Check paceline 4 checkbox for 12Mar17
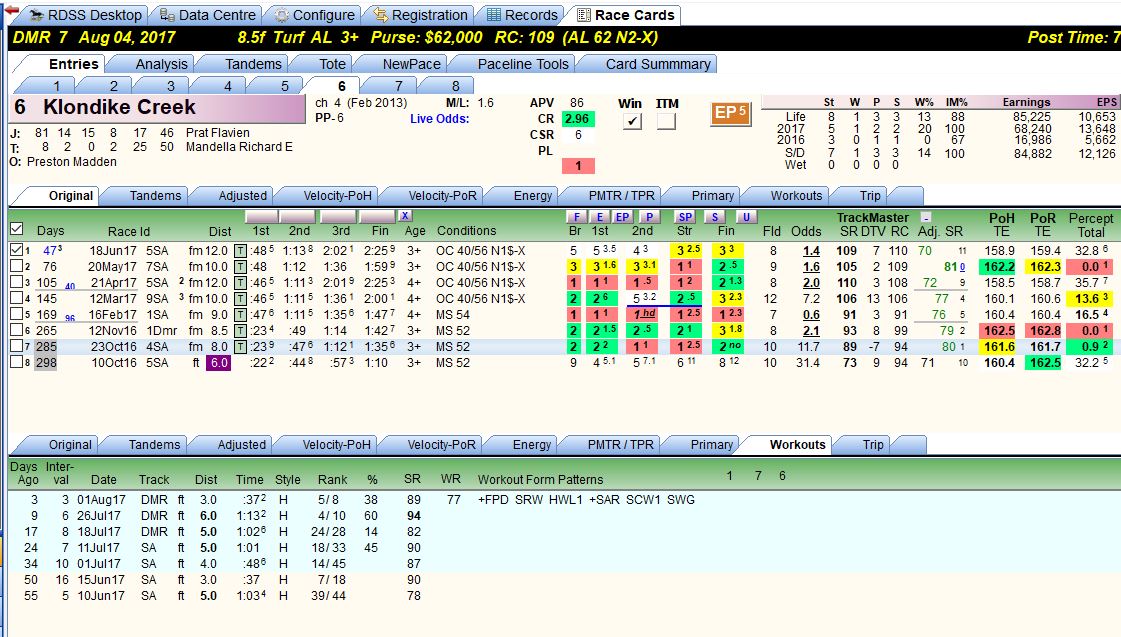The image size is (1121, 637). 17,299
